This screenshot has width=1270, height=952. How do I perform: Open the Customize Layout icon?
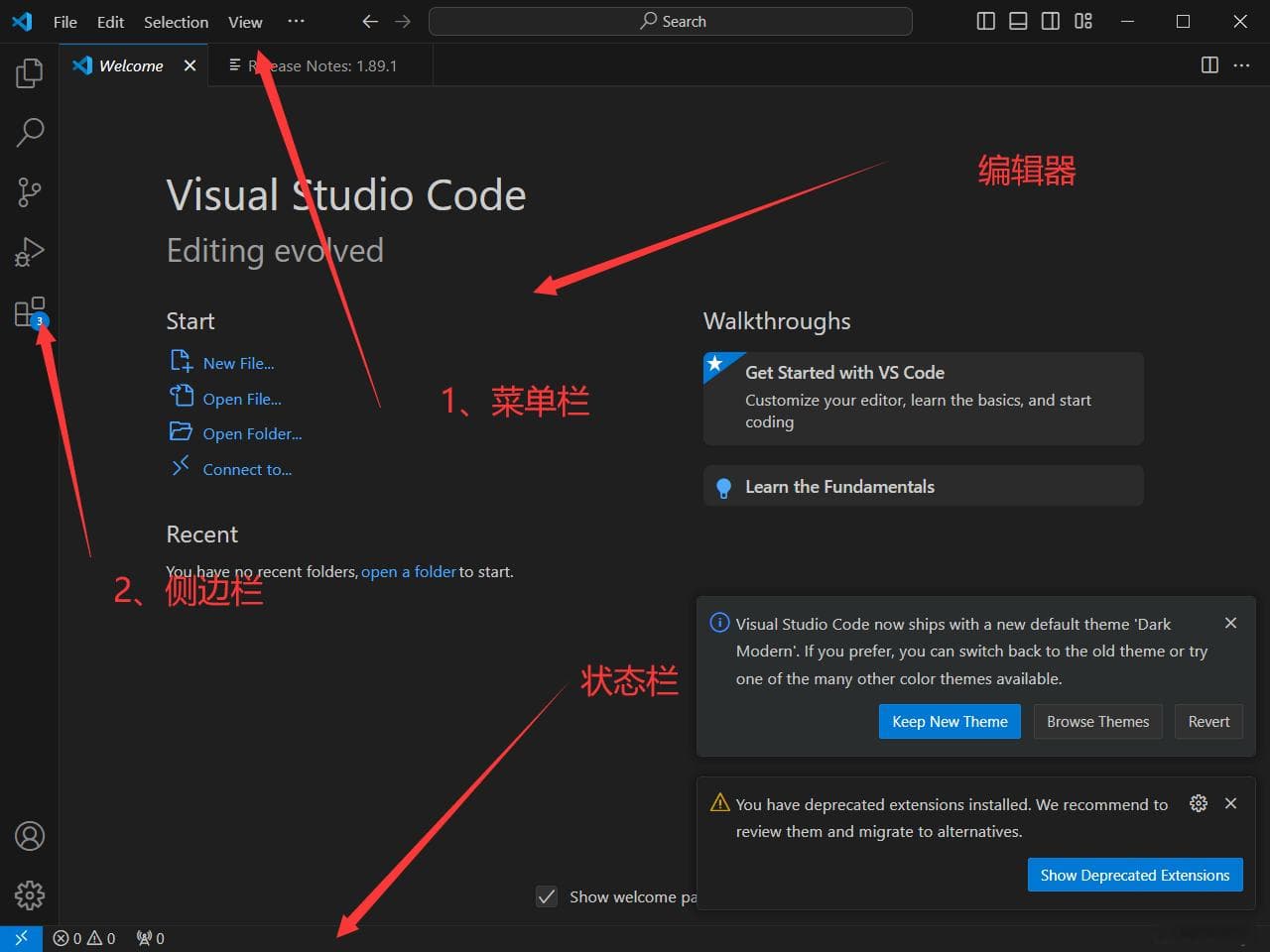point(1083,21)
